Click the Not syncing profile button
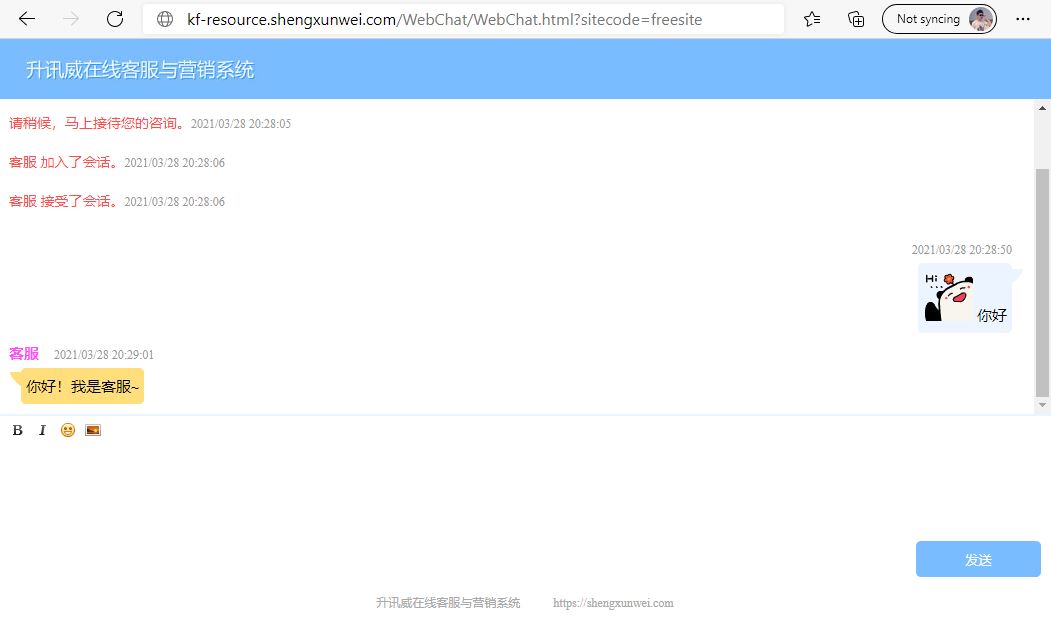Image resolution: width=1051 pixels, height=622 pixels. (x=939, y=19)
